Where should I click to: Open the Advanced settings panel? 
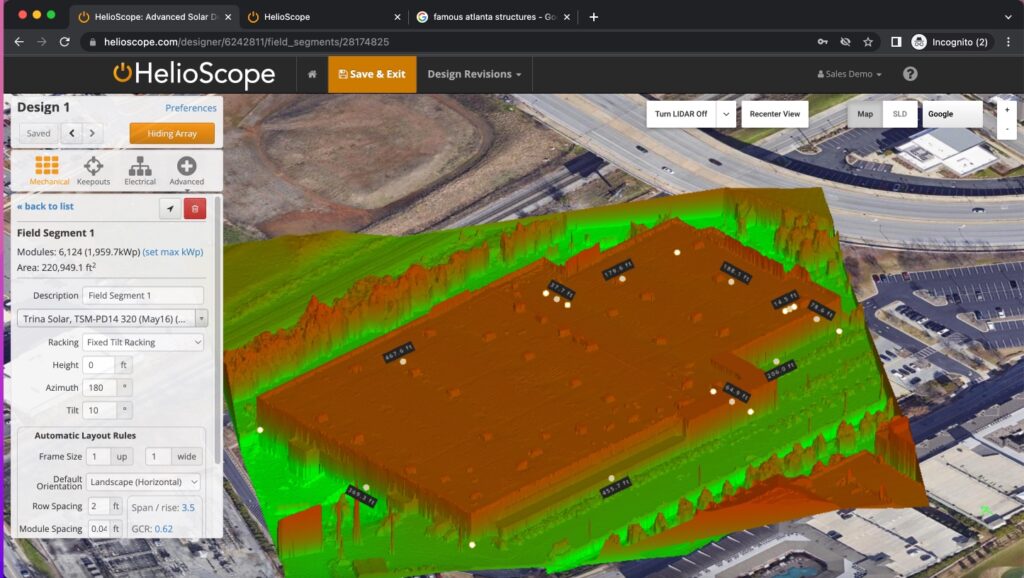click(184, 169)
